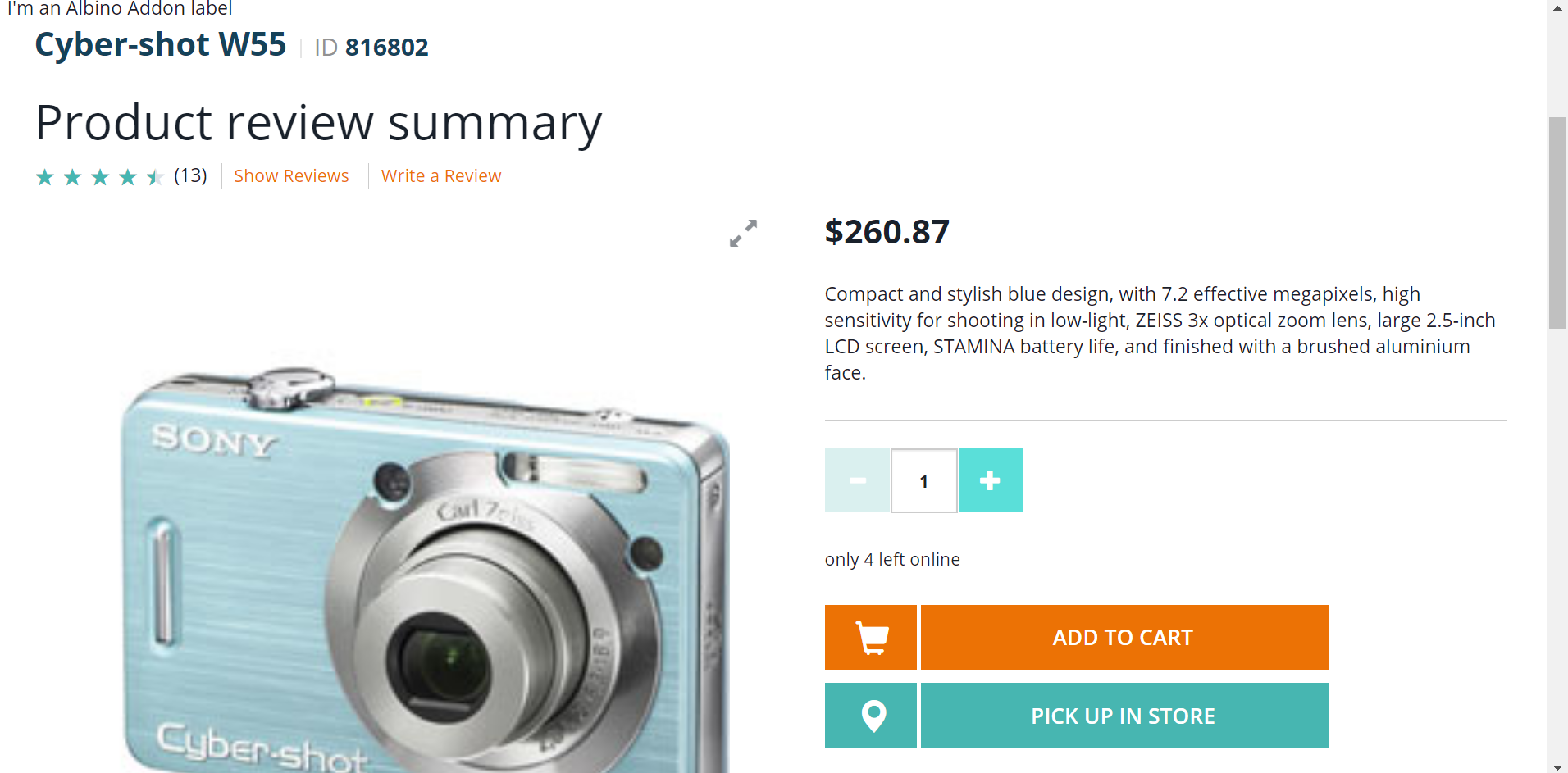Focus the quantity input field
Viewport: 1568px width, 773px height.
tap(924, 480)
